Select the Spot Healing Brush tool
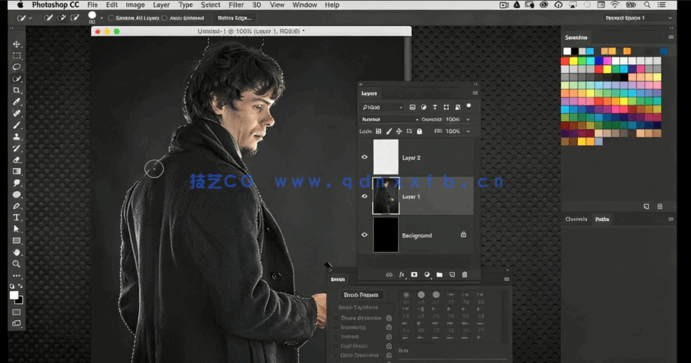 tap(16, 113)
